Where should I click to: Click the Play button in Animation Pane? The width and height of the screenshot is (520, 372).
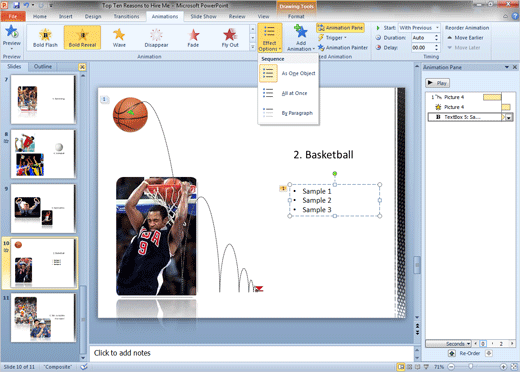[437, 83]
